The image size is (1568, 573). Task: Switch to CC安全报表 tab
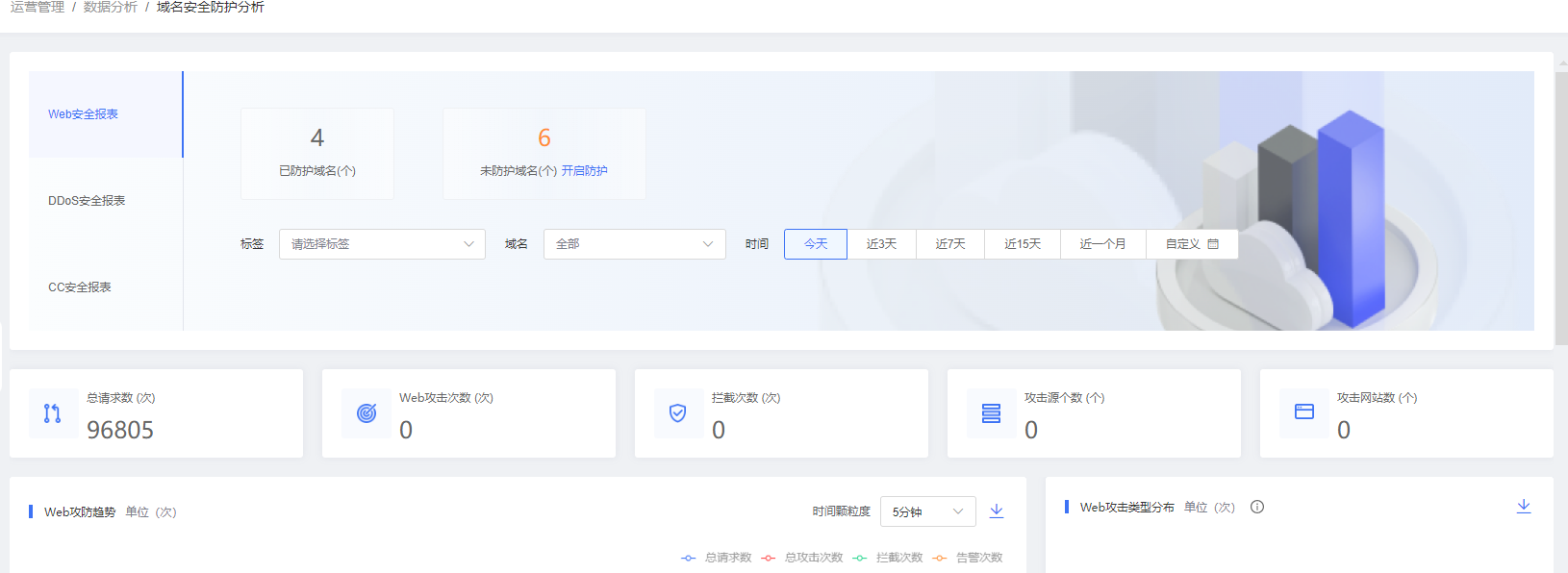pyautogui.click(x=80, y=287)
